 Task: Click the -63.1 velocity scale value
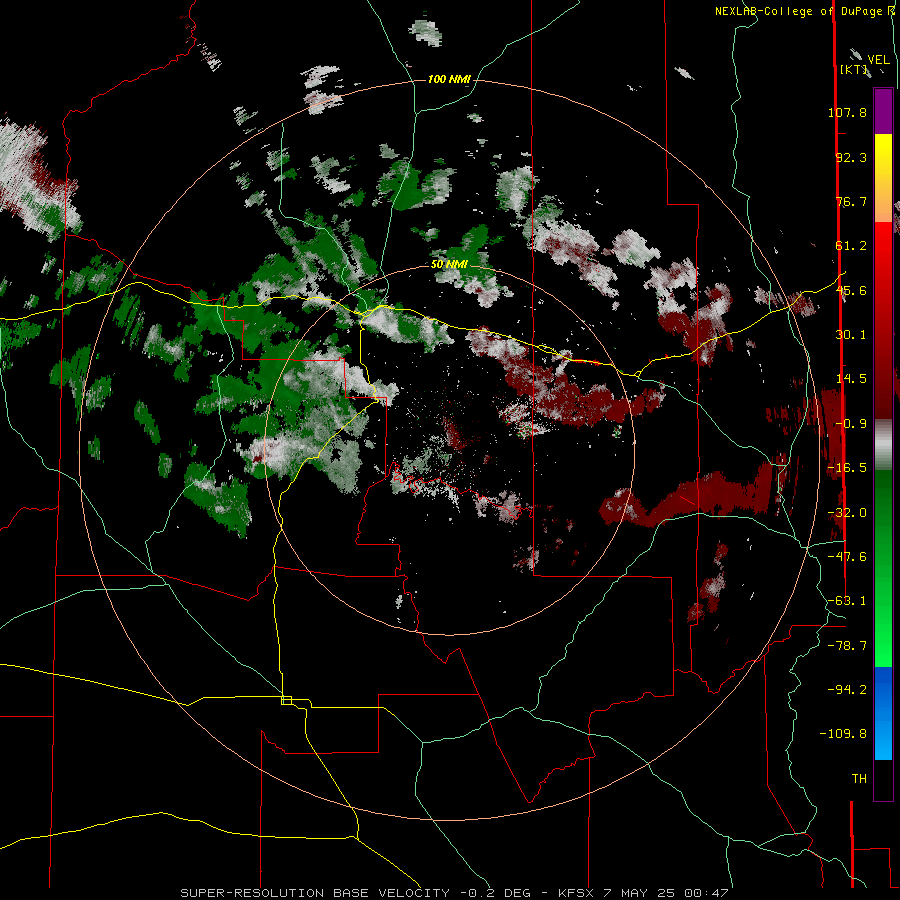[847, 601]
